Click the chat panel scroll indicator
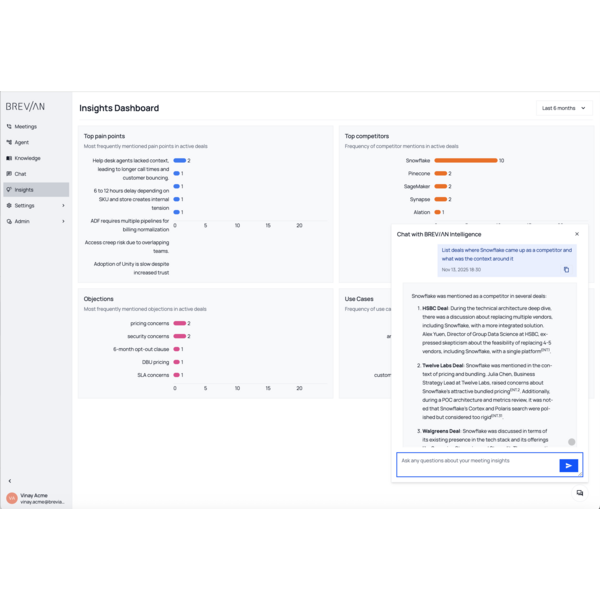Image resolution: width=600 pixels, height=600 pixels. click(x=571, y=442)
